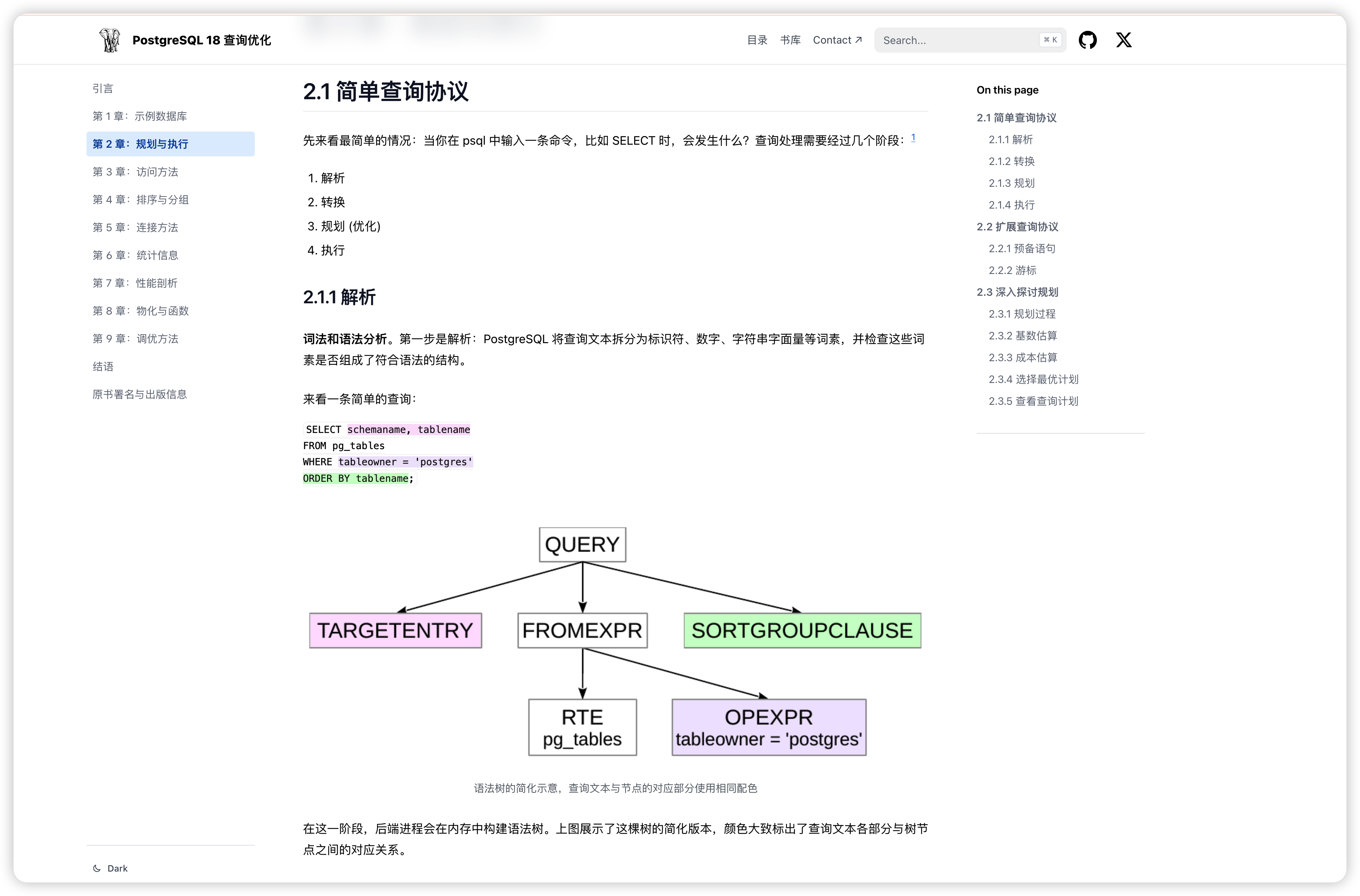The image size is (1360, 896).
Task: Click the ⌘K shortcut badge in search
Action: click(1050, 40)
